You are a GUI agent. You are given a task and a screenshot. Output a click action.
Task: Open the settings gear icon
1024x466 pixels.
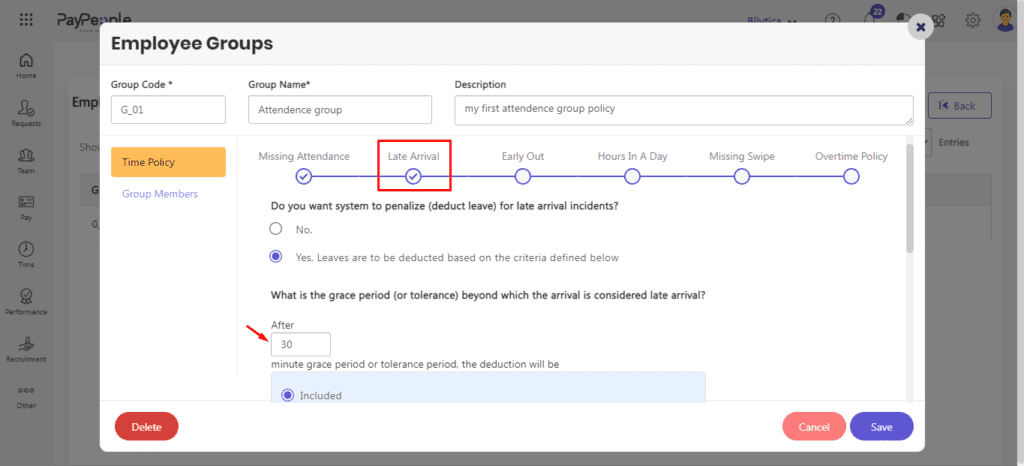[x=972, y=20]
